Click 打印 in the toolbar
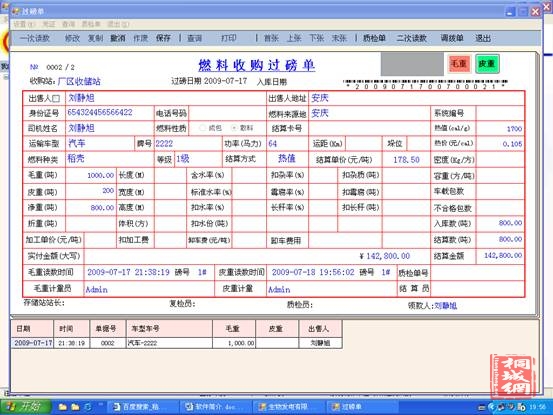 (x=229, y=38)
